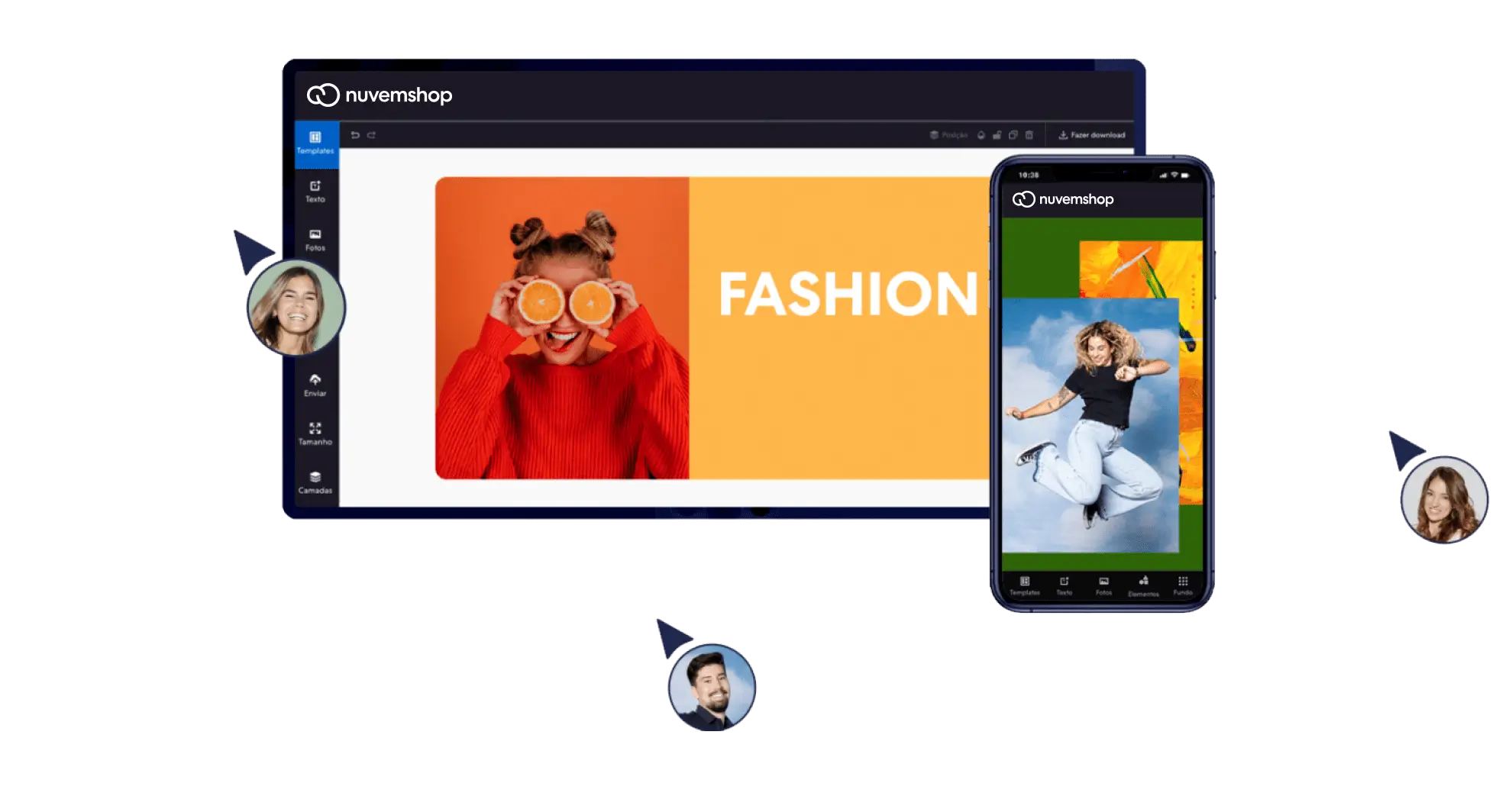Tap Texto in the phone bottom bar
The height and width of the screenshot is (809, 1512).
pyautogui.click(x=1065, y=586)
